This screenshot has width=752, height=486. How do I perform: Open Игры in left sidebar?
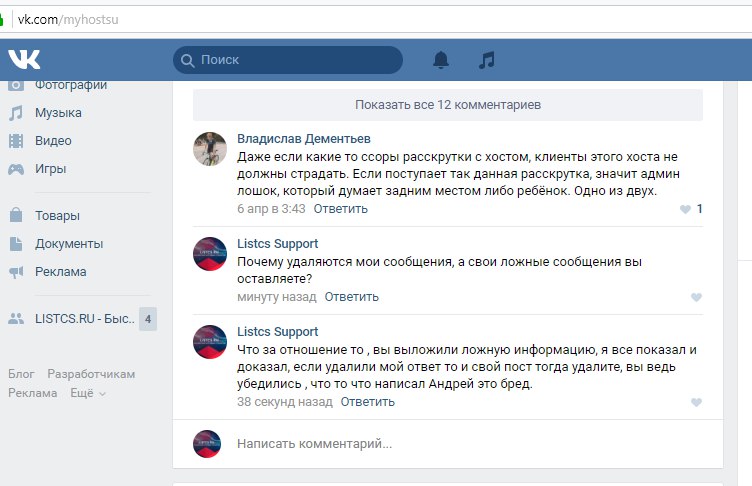[50, 169]
